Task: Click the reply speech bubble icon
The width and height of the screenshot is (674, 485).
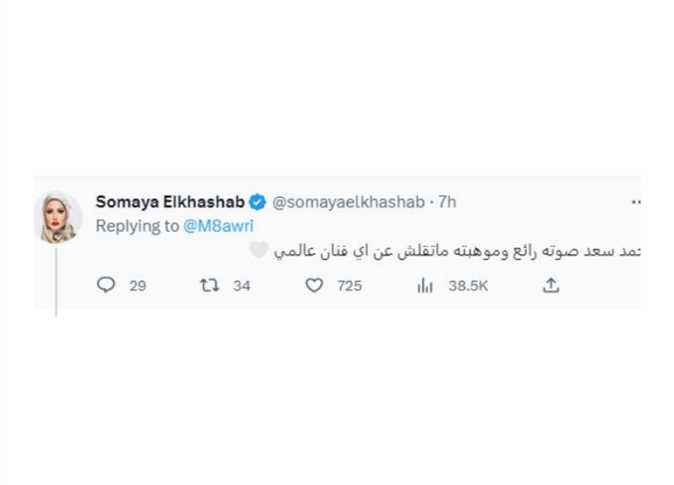Action: (x=105, y=286)
